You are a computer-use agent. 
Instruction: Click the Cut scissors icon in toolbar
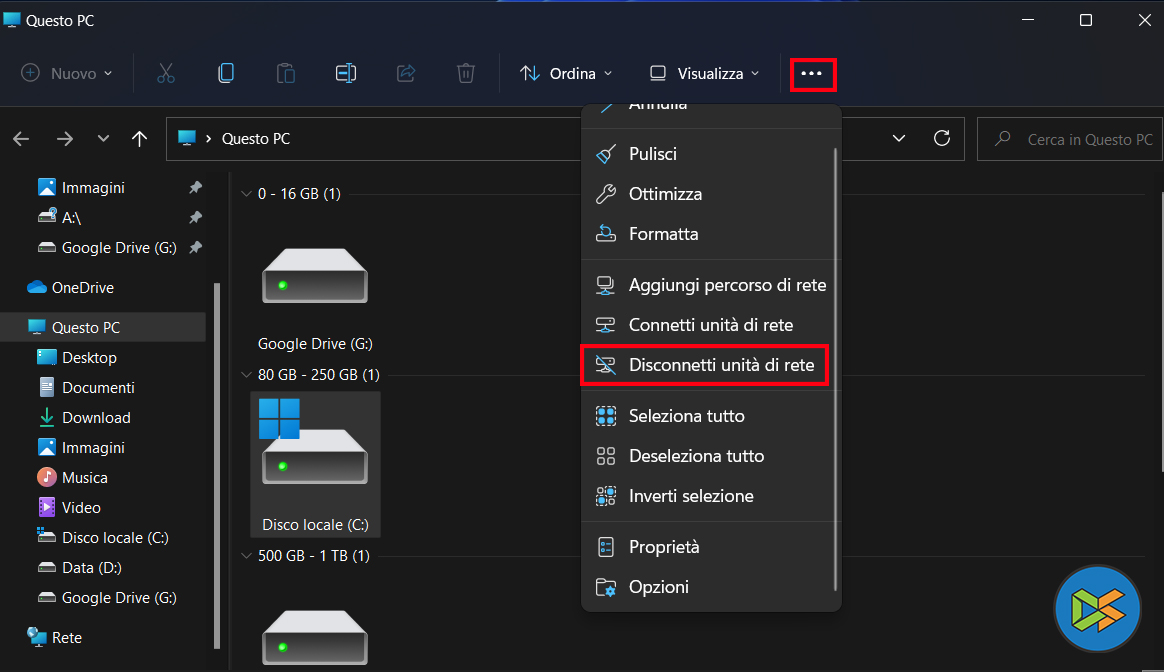pyautogui.click(x=166, y=73)
